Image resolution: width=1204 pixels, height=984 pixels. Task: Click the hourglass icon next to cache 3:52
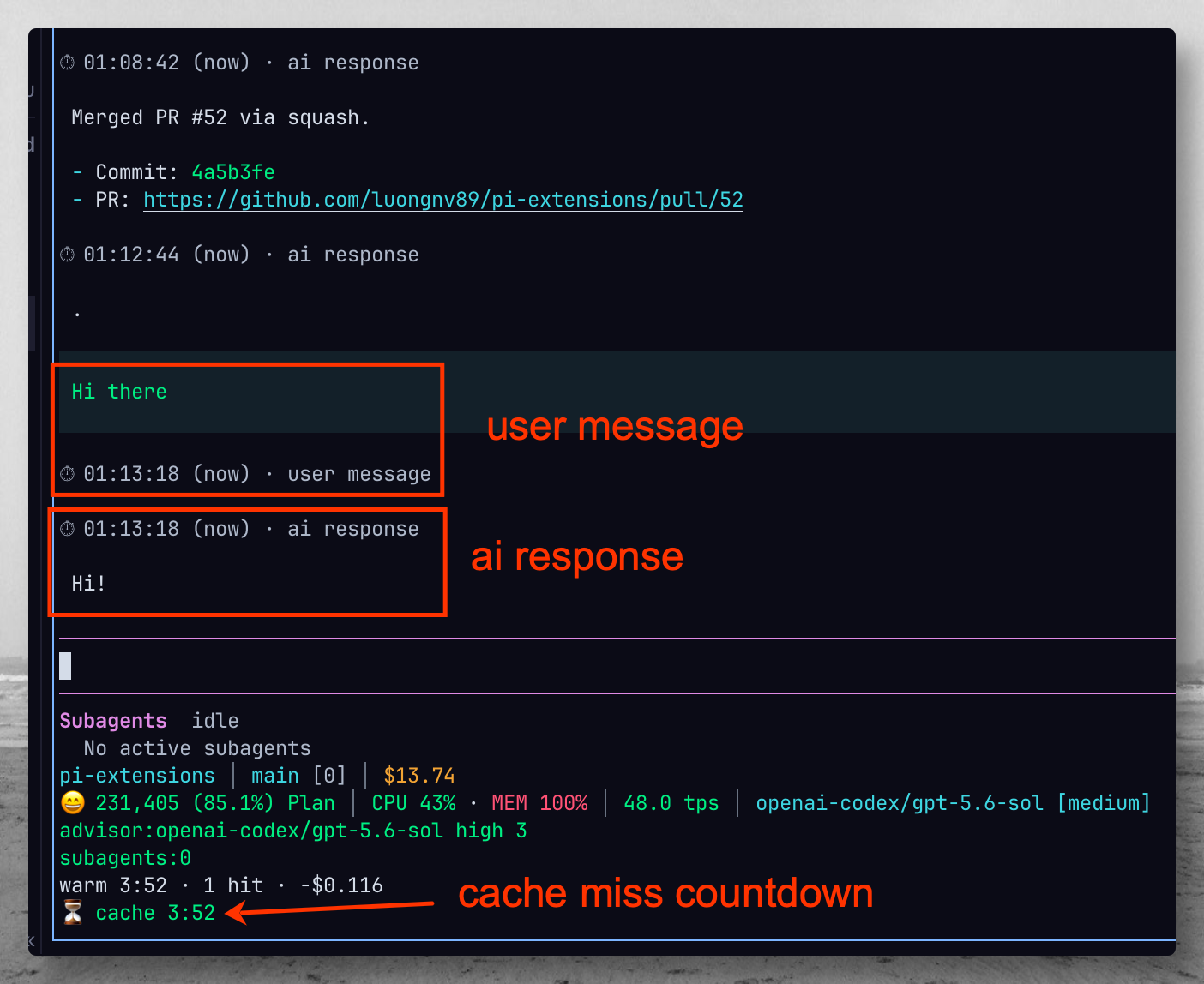pyautogui.click(x=73, y=913)
